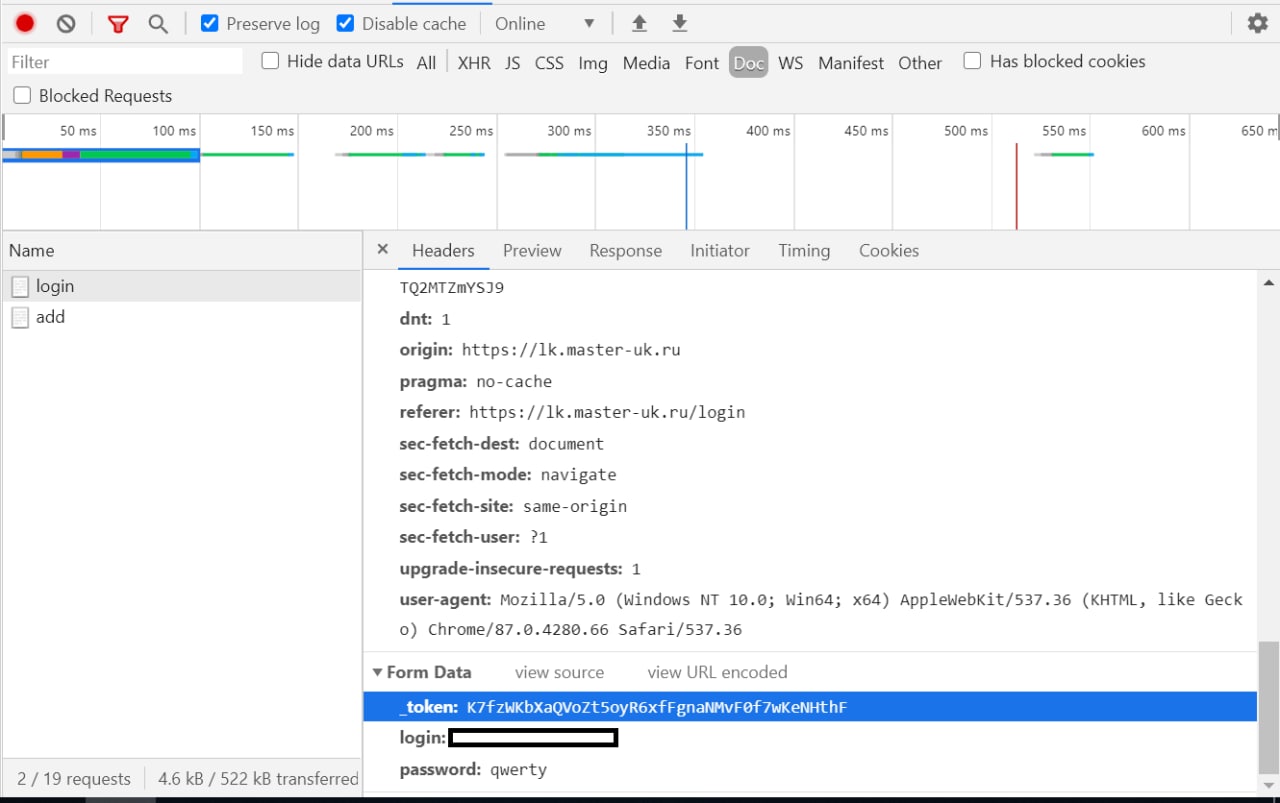
Task: Disable the Preserve log checkbox
Action: [210, 23]
